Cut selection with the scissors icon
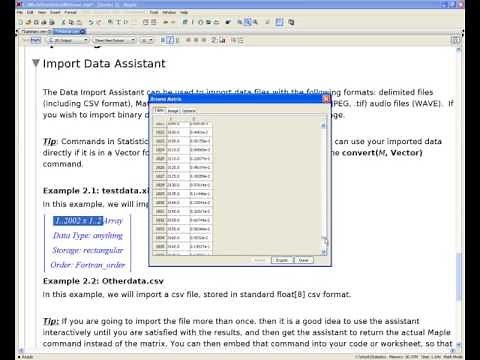 coord(64,22)
